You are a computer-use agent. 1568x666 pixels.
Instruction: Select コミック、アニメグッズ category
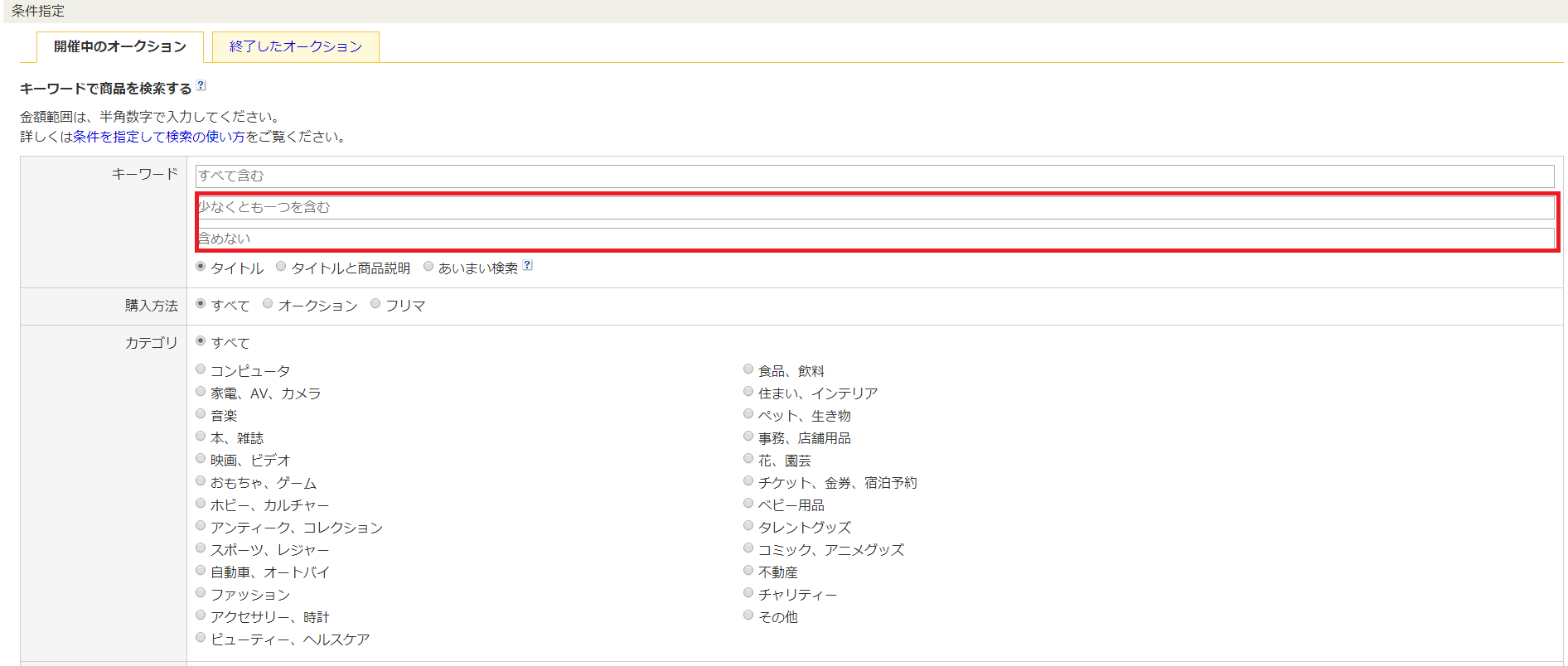tap(748, 548)
